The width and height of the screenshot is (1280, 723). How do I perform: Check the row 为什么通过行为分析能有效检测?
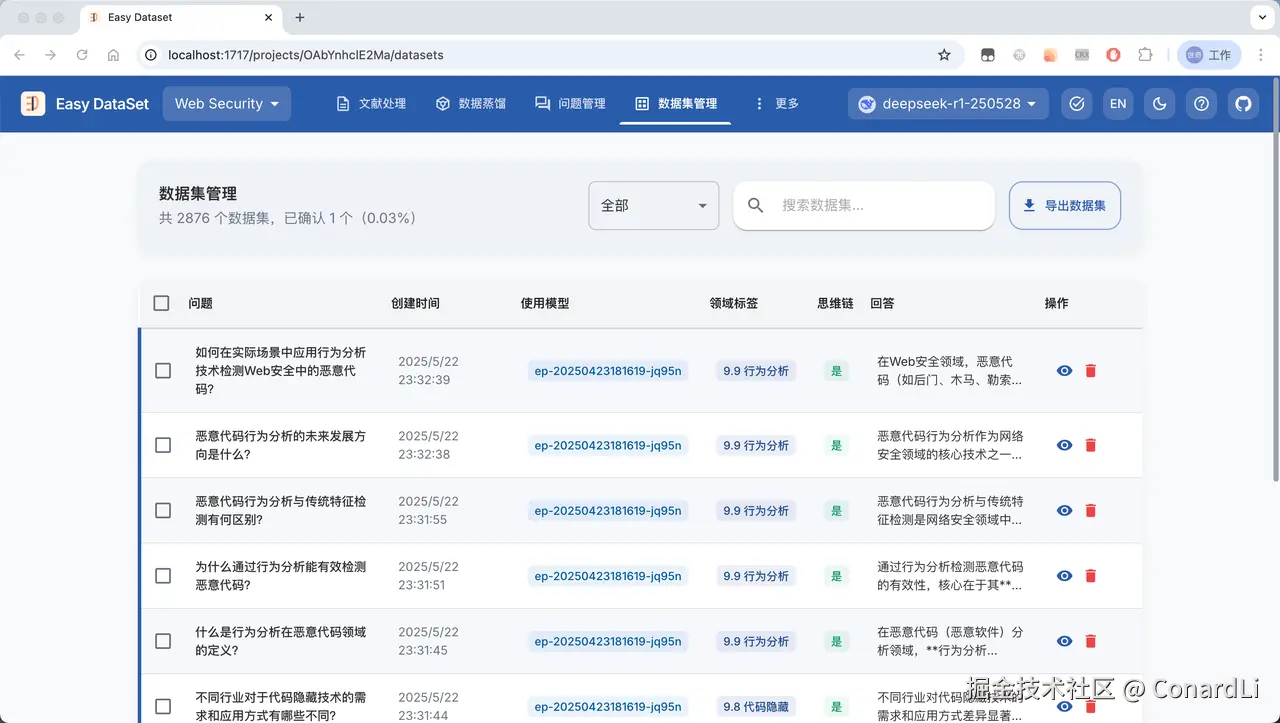163,576
